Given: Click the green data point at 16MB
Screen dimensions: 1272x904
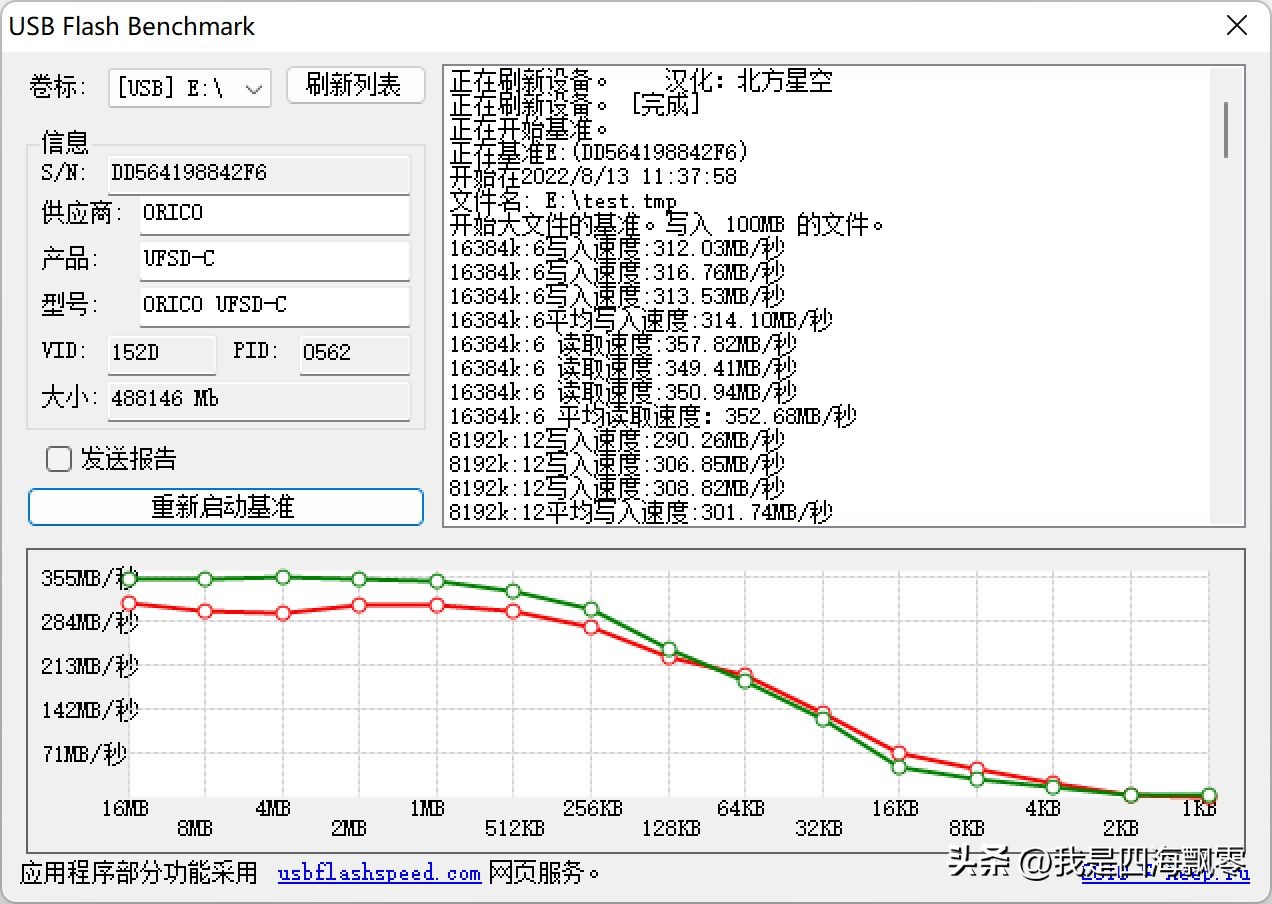Looking at the screenshot, I should [127, 577].
